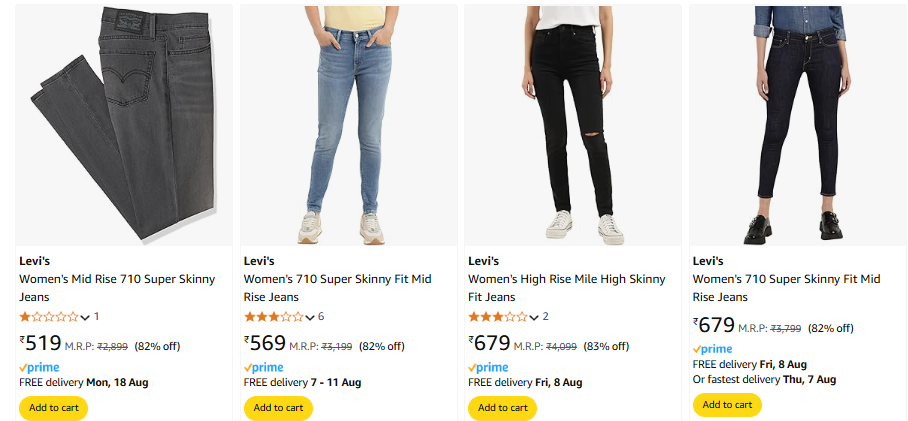Click the one-star rating icon for gray jeans
Screen dimensions: 908x421
[x=48, y=317]
